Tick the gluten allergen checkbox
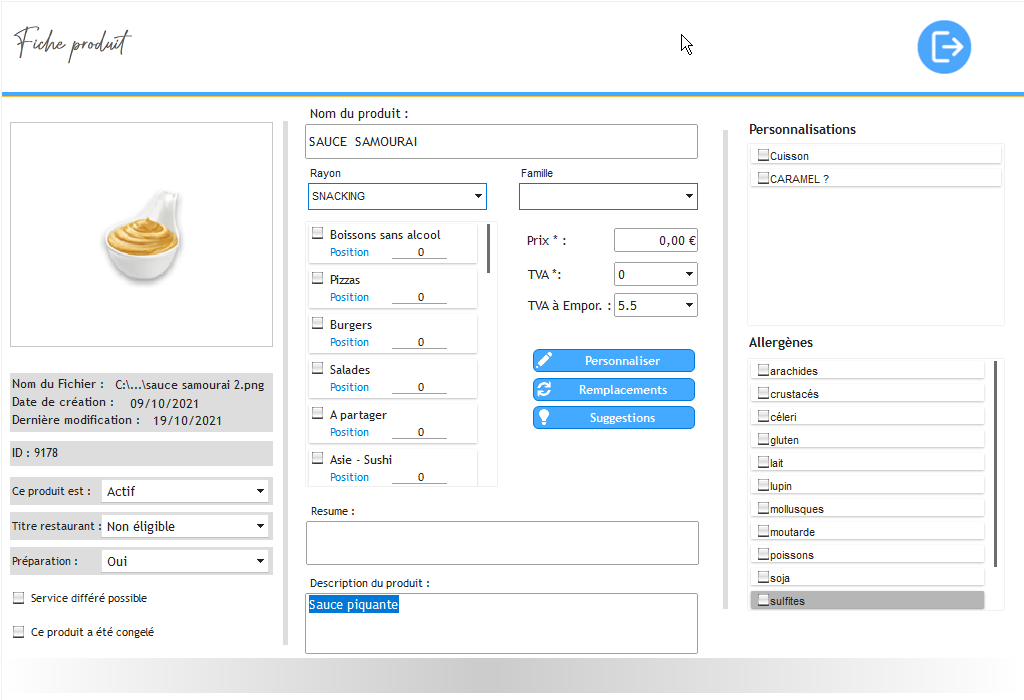The height and width of the screenshot is (700, 1024). [763, 440]
